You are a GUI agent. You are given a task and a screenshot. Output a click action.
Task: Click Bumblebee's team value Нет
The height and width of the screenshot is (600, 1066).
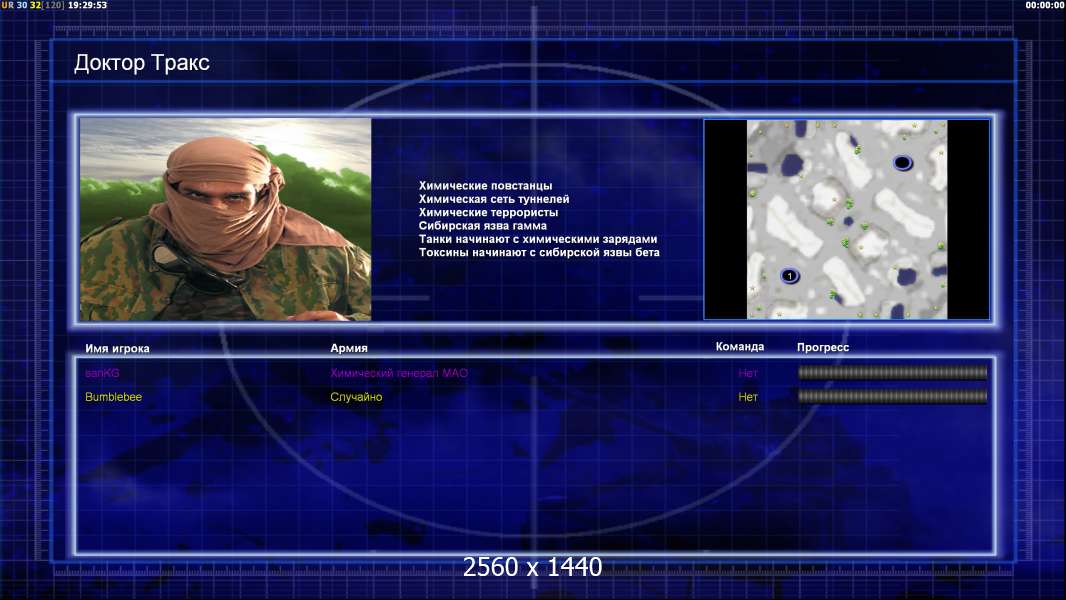tap(748, 397)
